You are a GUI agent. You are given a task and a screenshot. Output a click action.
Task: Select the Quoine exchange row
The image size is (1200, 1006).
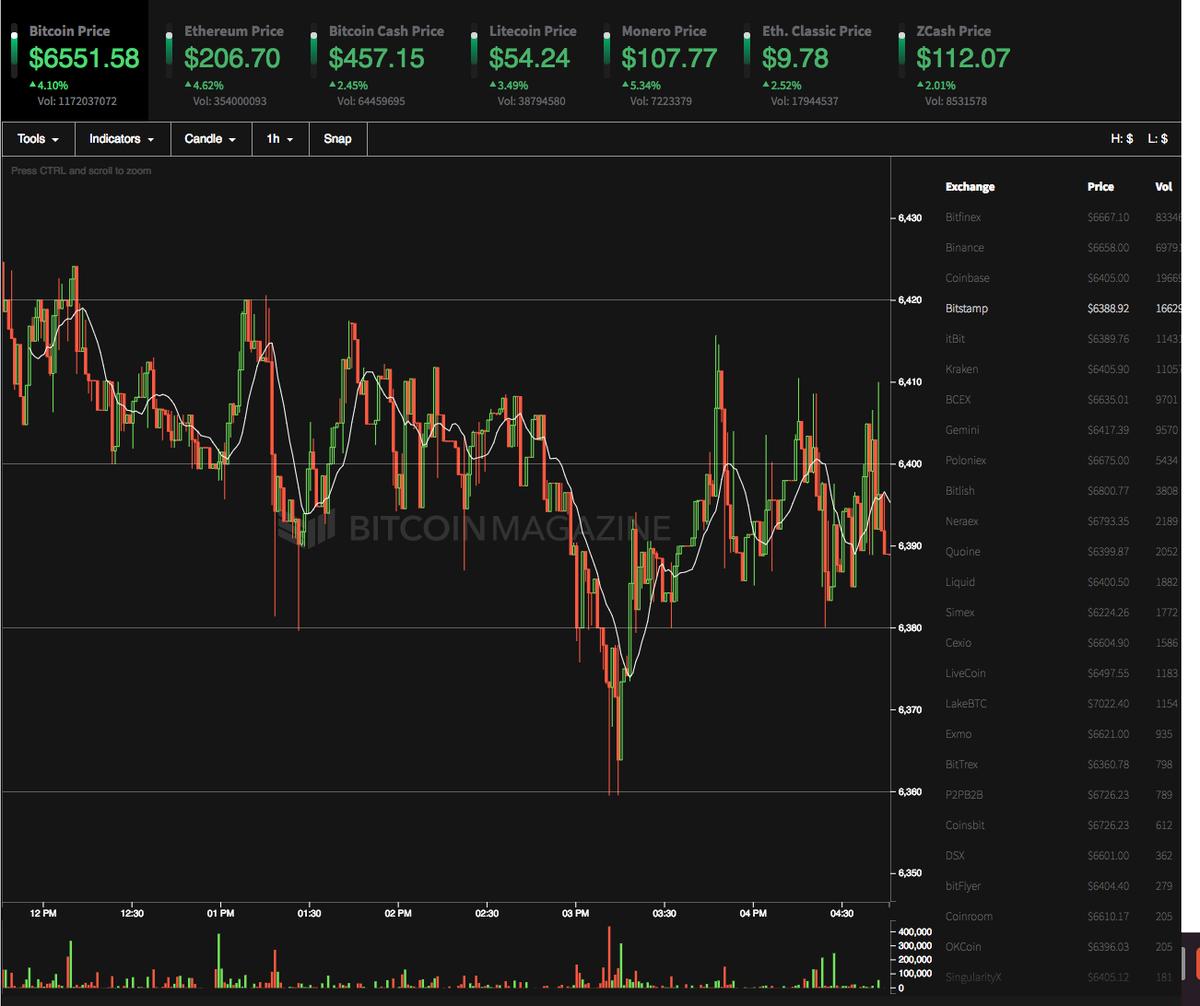(1063, 552)
